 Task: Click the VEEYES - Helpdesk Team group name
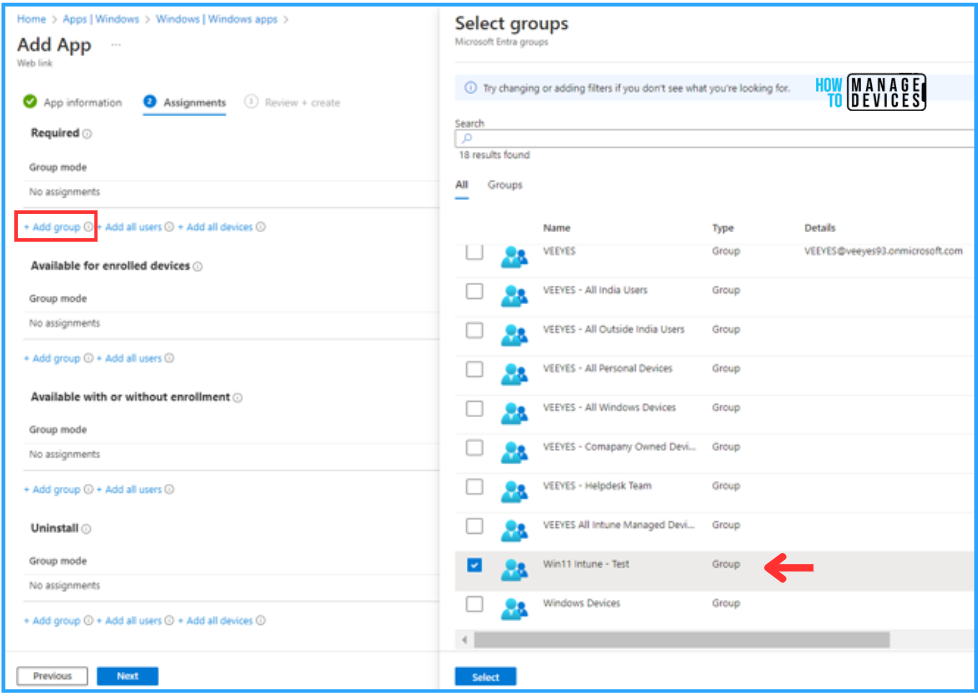tap(597, 486)
